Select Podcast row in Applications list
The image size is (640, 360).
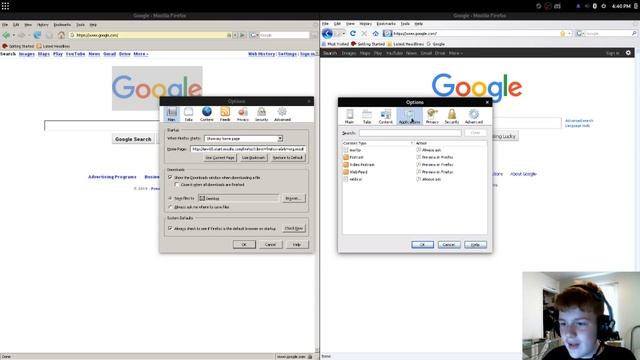tap(414, 157)
